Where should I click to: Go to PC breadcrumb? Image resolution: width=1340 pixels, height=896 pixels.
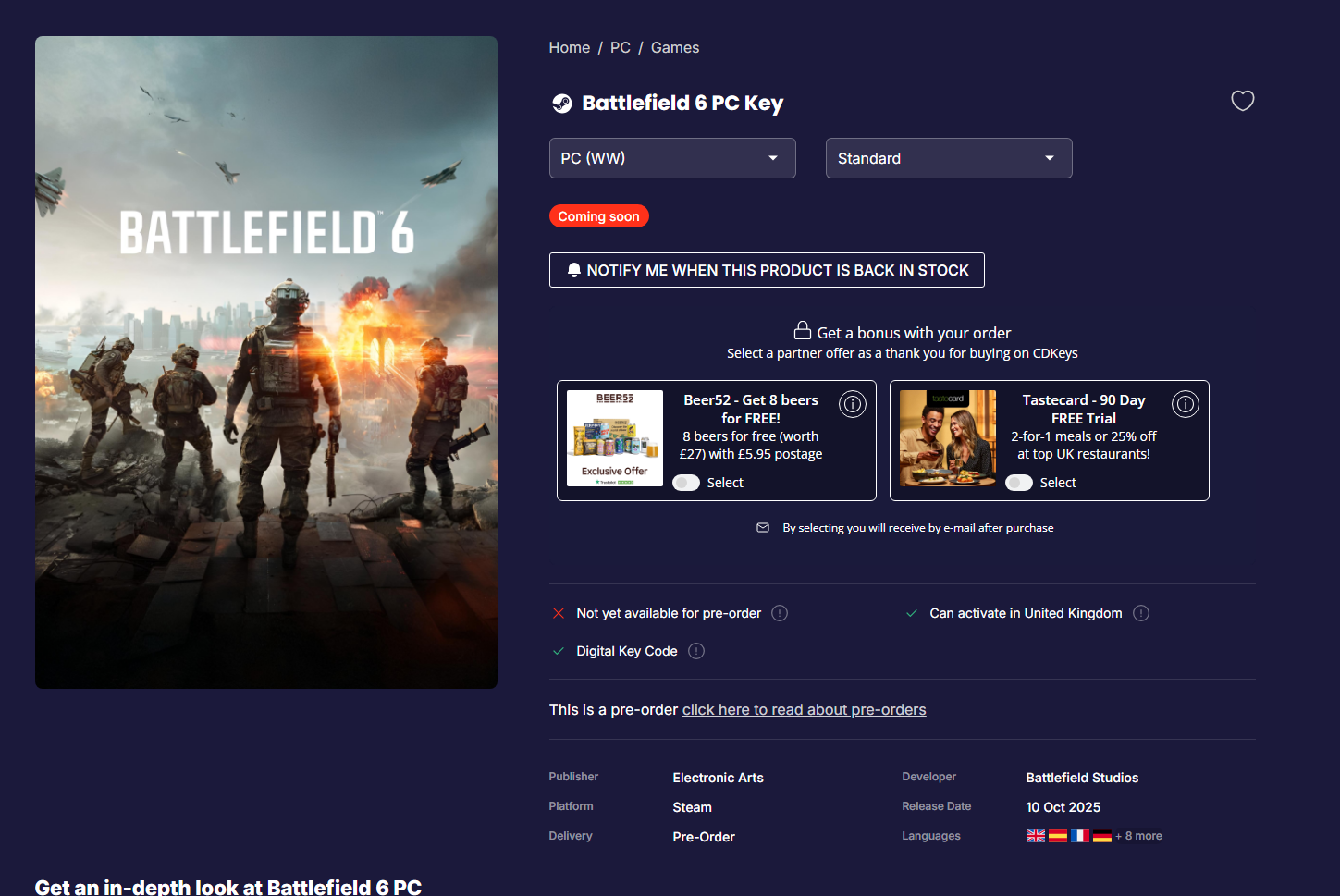[621, 48]
